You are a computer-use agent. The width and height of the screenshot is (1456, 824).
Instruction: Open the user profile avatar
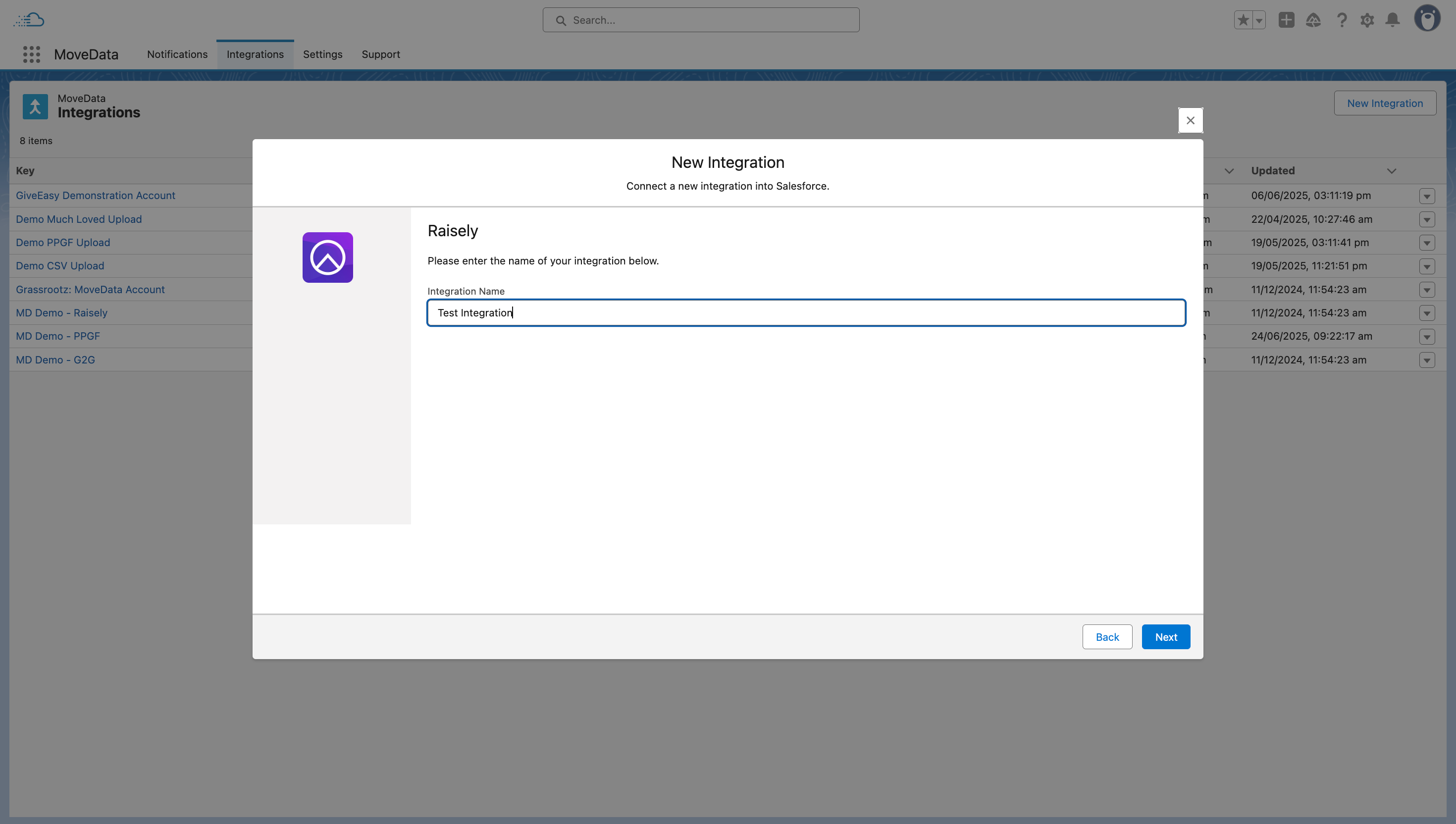(1427, 19)
